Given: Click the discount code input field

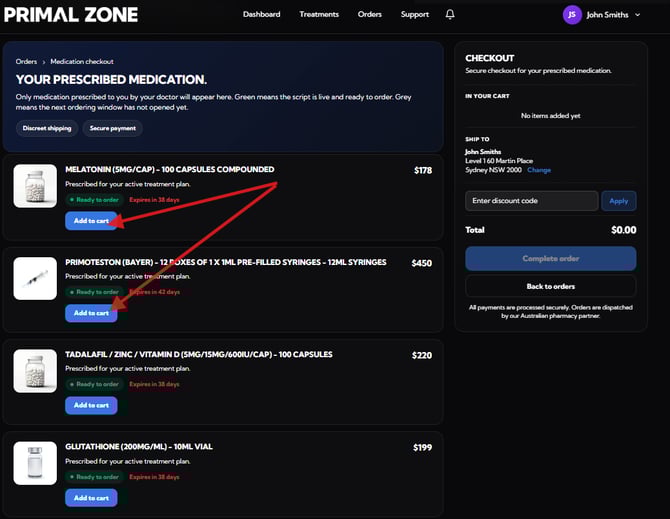Looking at the screenshot, I should (x=531, y=201).
